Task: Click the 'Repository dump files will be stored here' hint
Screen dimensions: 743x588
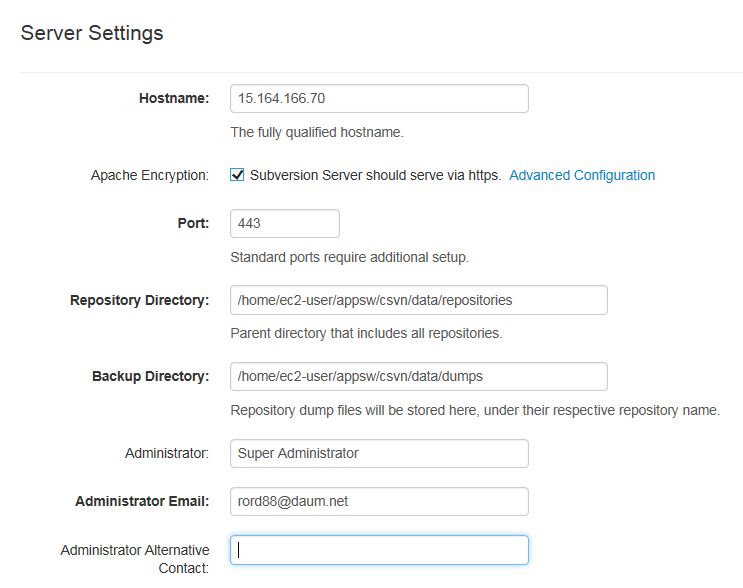Action: point(475,410)
